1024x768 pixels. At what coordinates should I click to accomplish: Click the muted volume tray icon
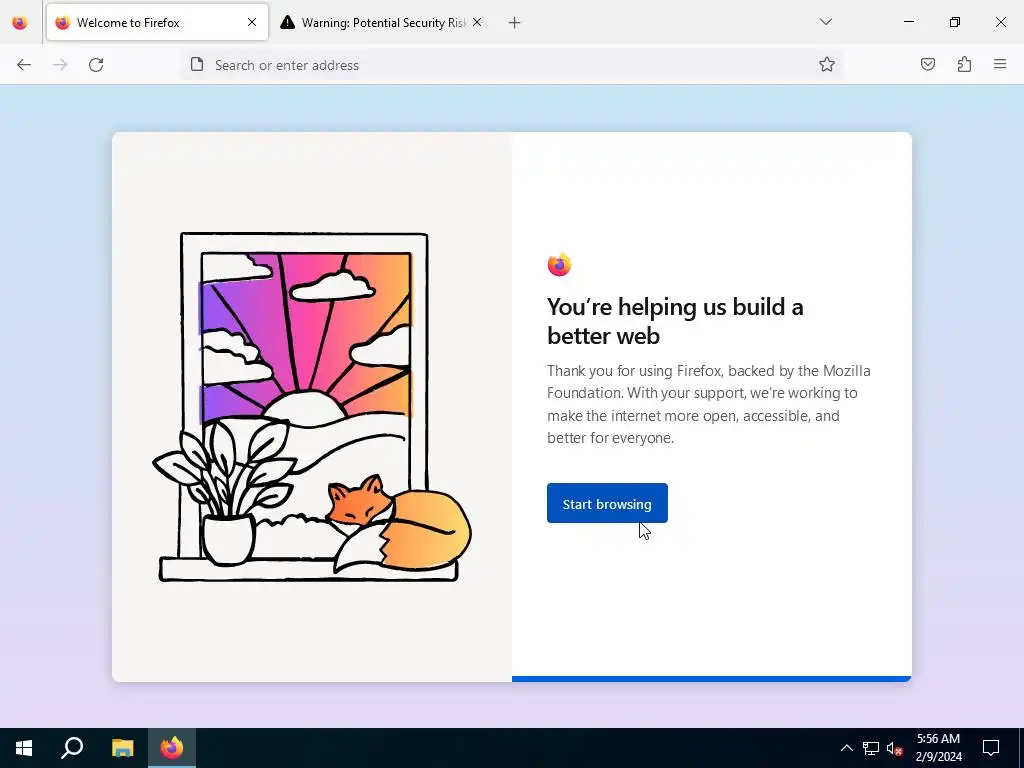(894, 748)
